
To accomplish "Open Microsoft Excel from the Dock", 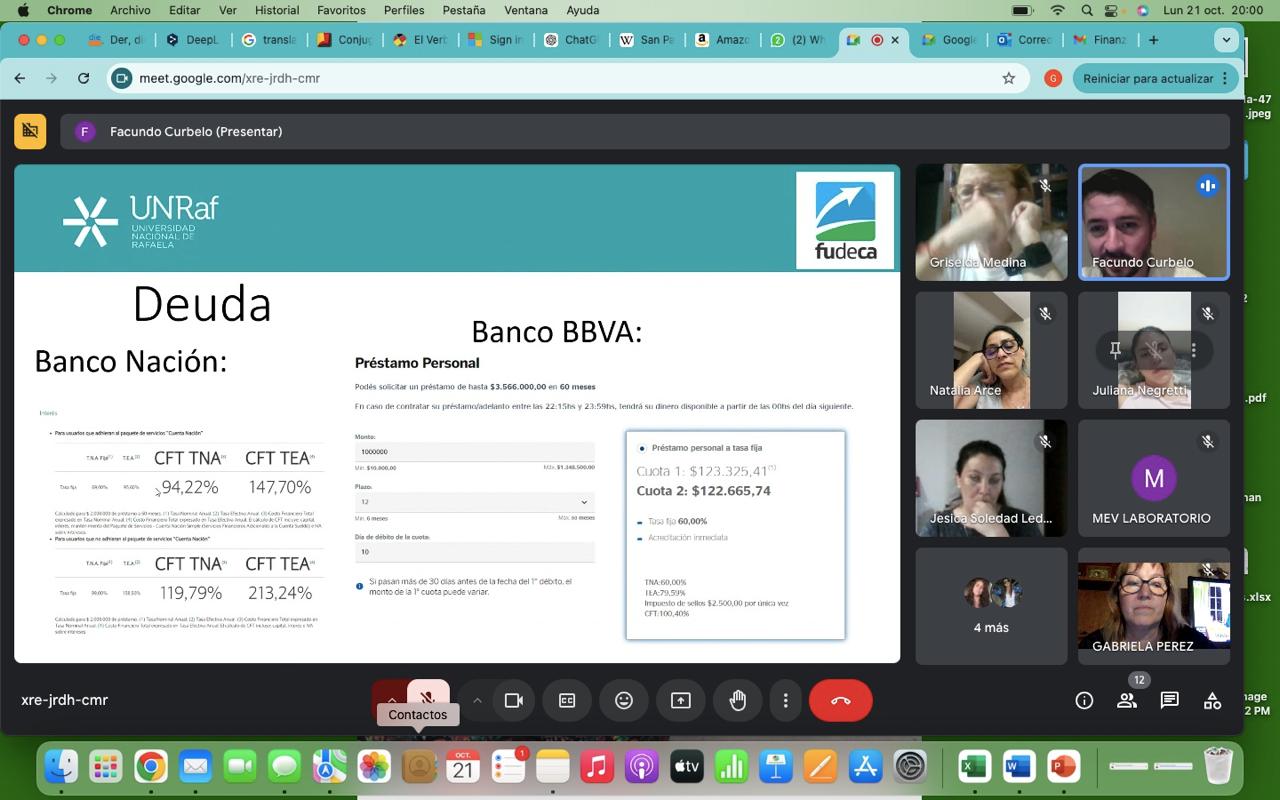I will click(974, 767).
